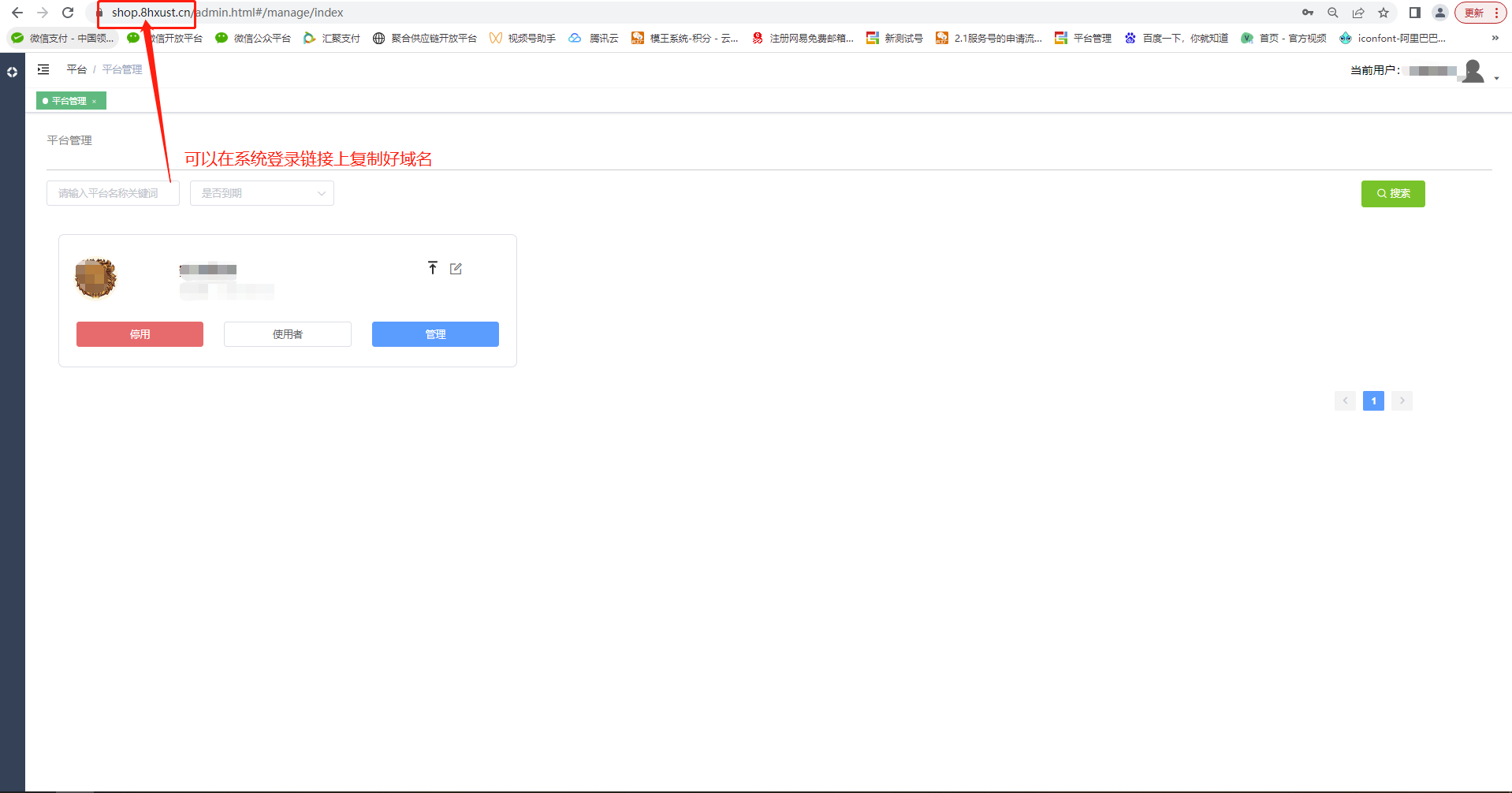Expand the 是否到期 dropdown filter
Screen dimensions: 1512x793
click(x=262, y=193)
